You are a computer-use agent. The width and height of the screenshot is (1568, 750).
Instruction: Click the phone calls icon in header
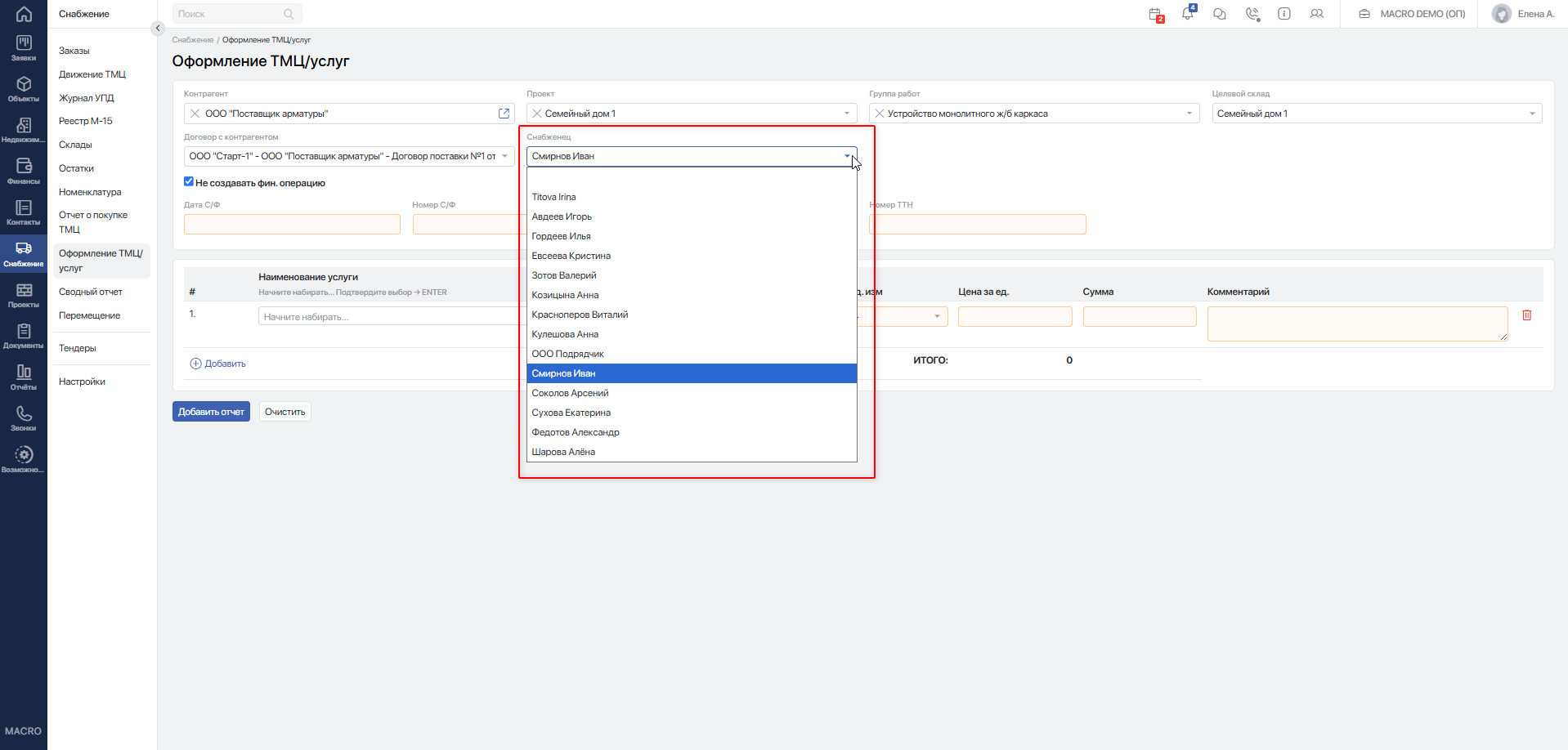[x=1252, y=14]
